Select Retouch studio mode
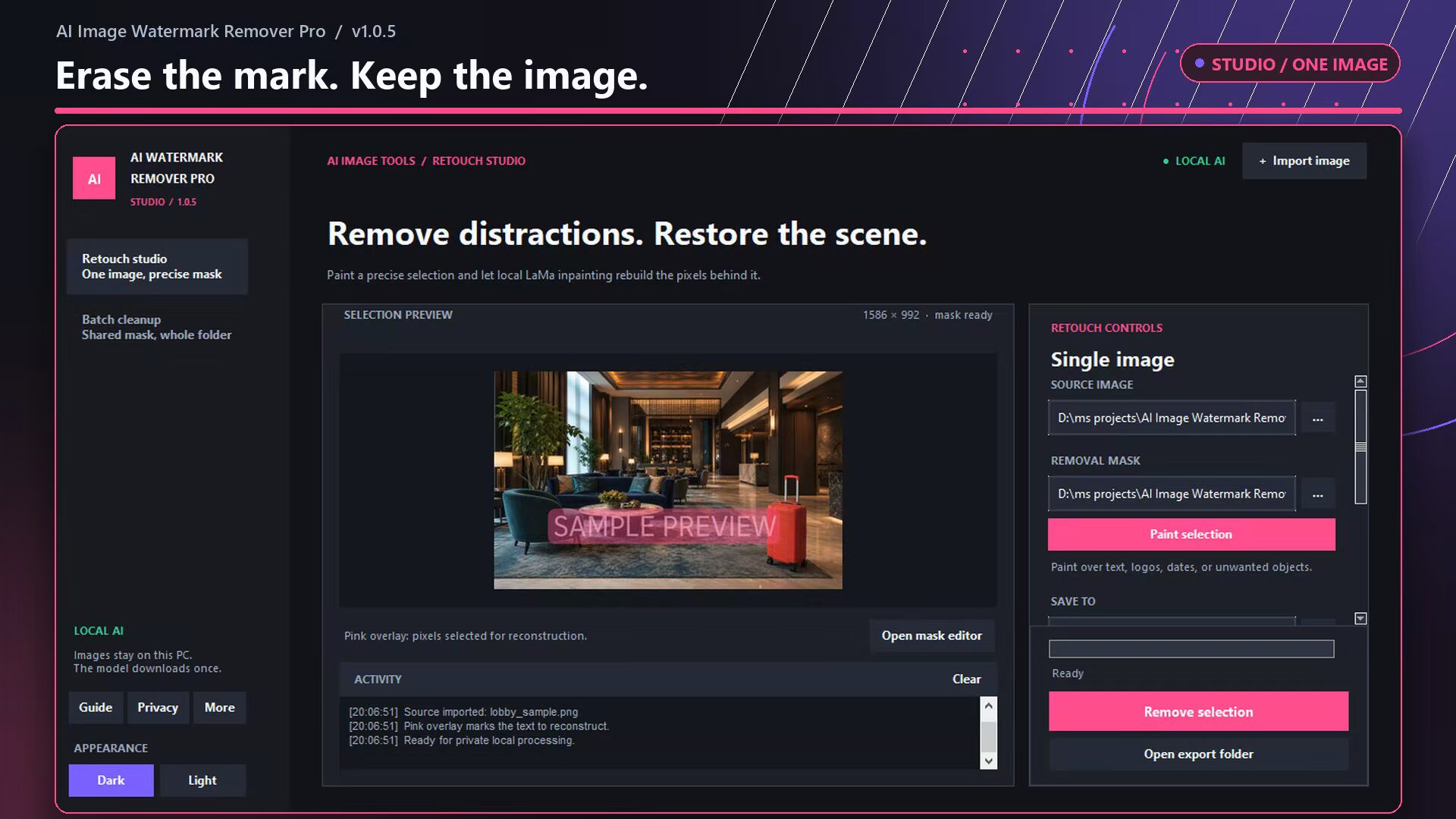 pyautogui.click(x=157, y=266)
